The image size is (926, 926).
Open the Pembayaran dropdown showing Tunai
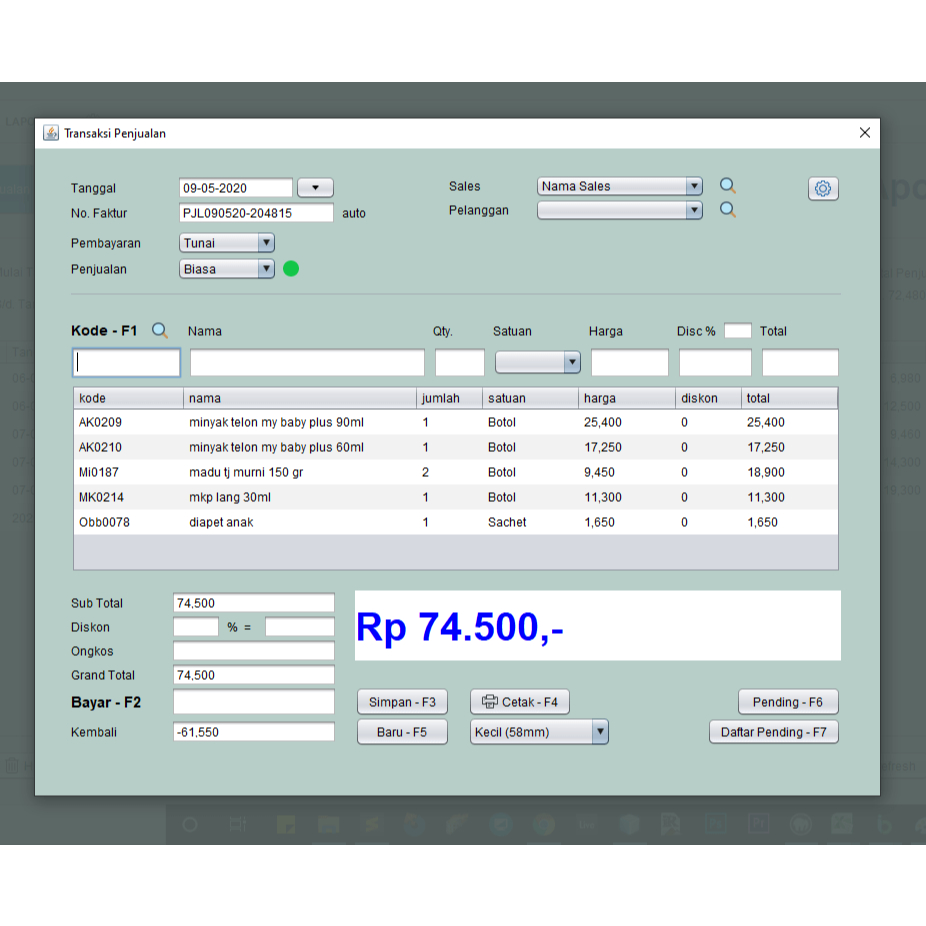point(266,242)
